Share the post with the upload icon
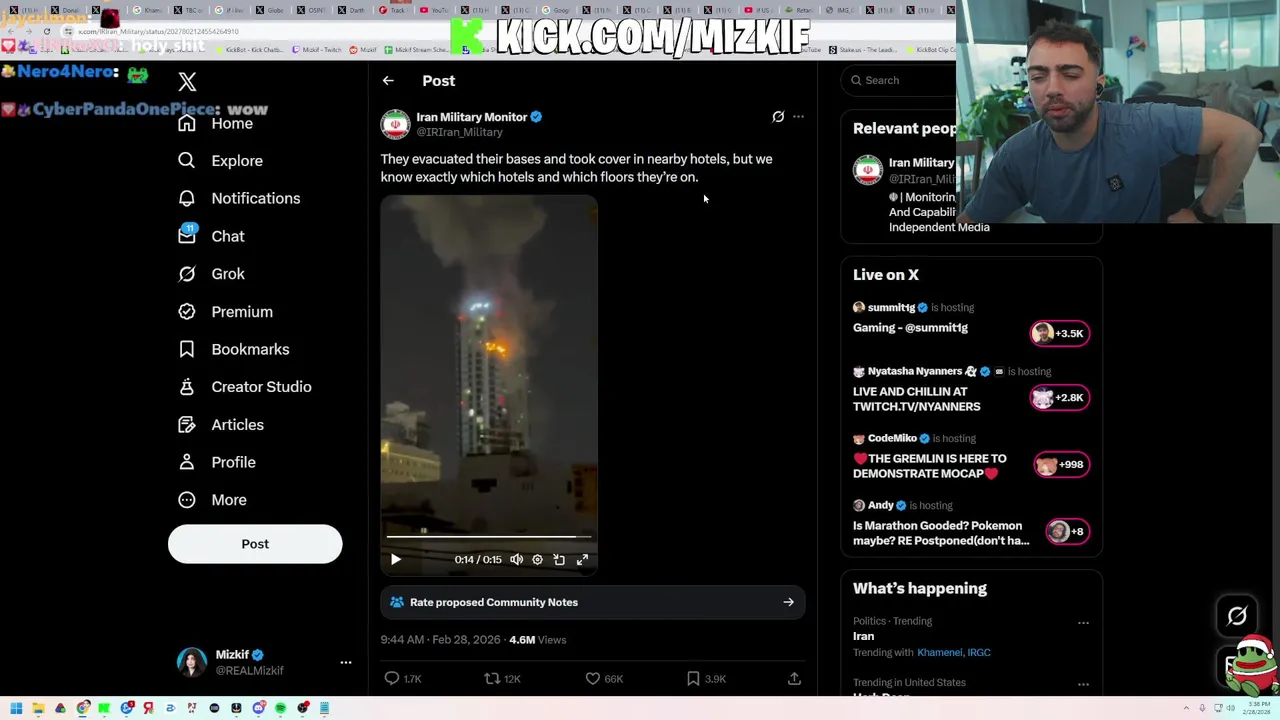The width and height of the screenshot is (1280, 720). pyautogui.click(x=794, y=678)
